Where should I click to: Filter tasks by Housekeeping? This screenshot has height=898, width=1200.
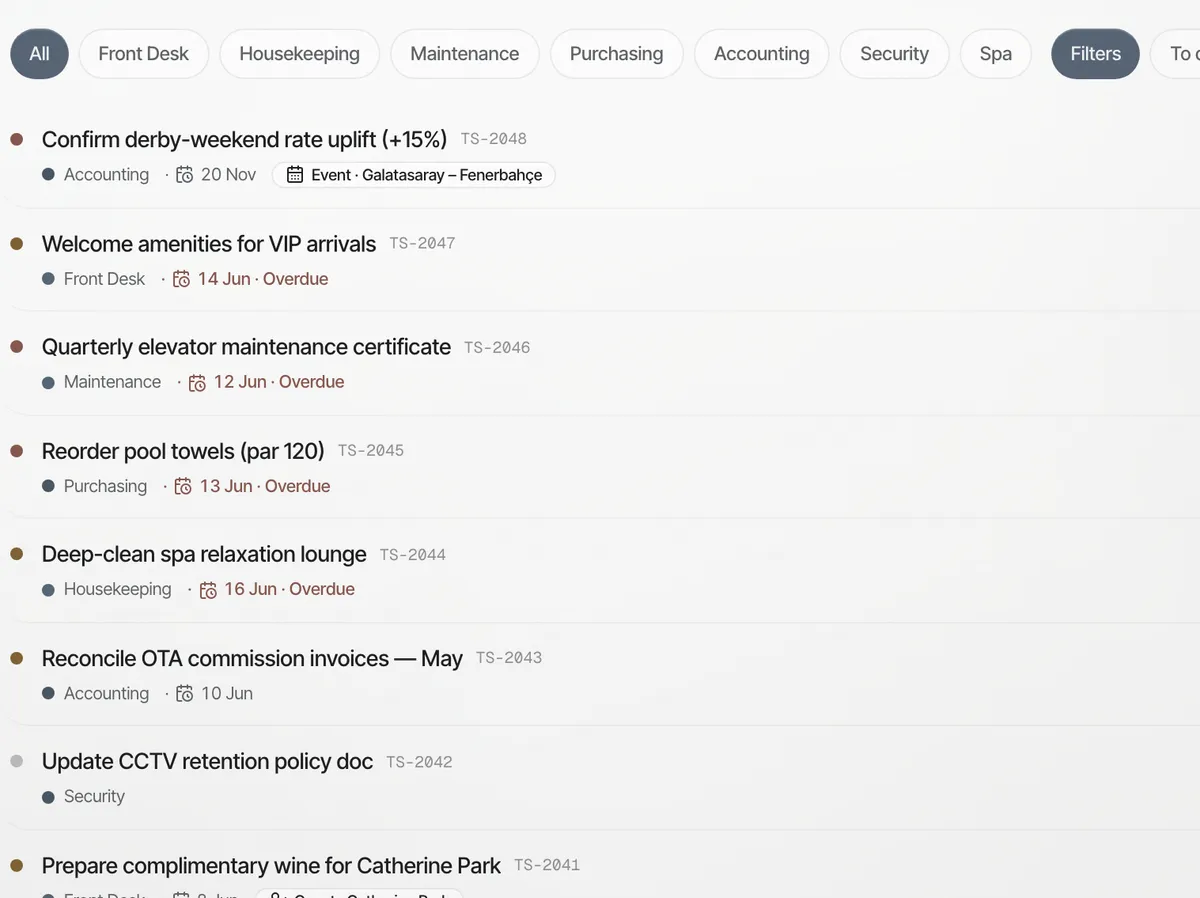point(299,54)
